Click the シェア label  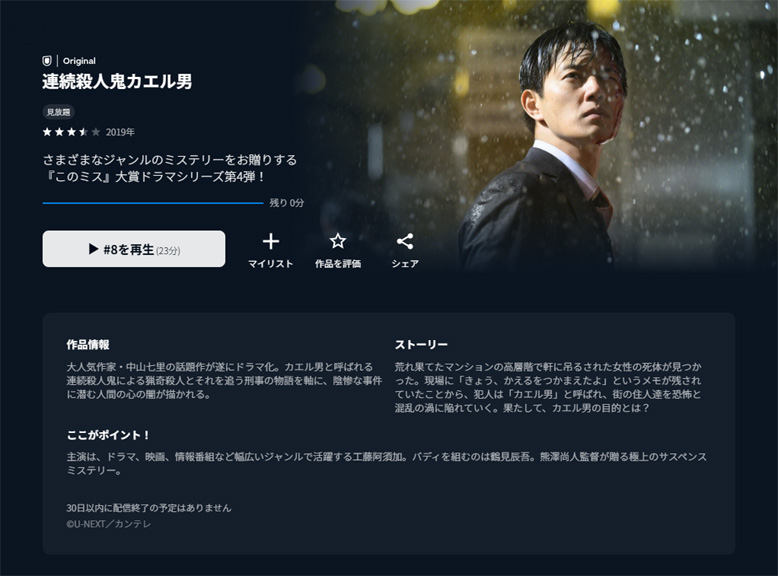click(x=405, y=263)
